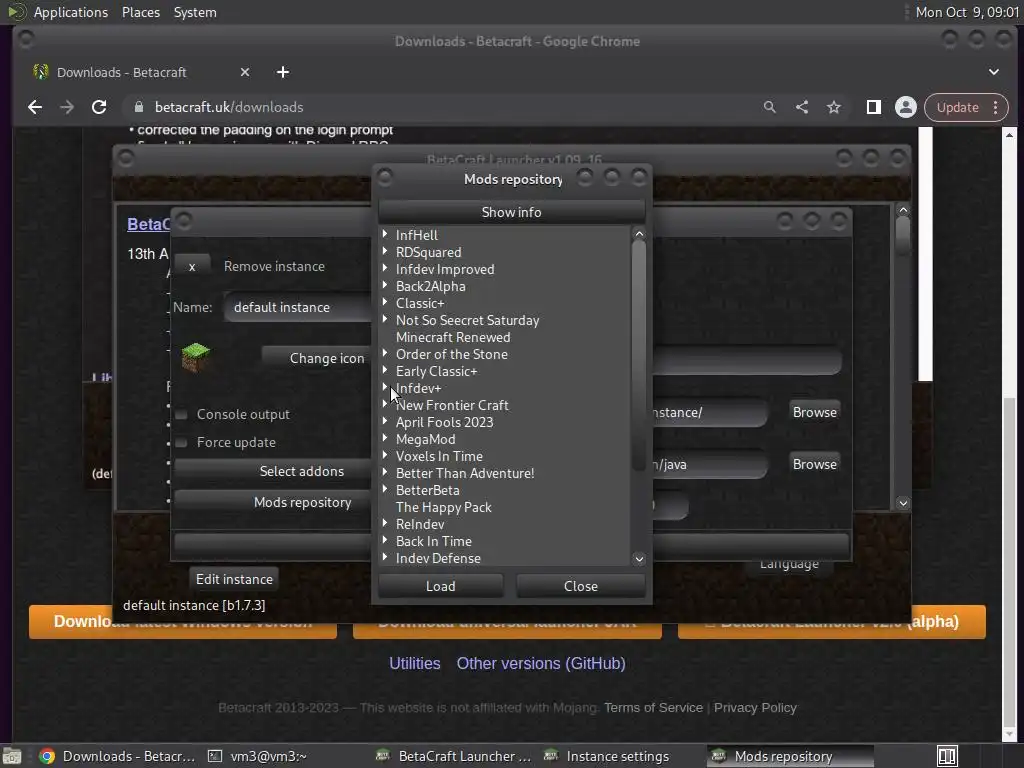
Task: Open the Utilities link
Action: (415, 664)
